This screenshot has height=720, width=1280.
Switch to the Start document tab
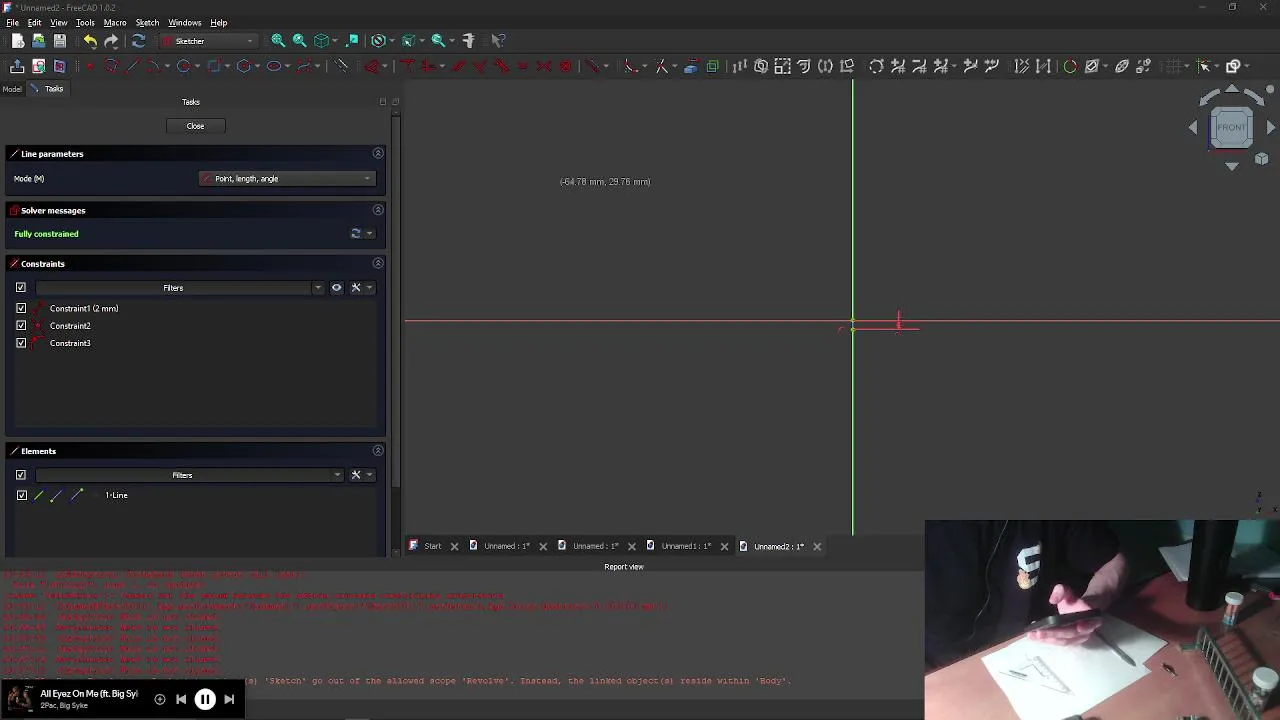pyautogui.click(x=432, y=546)
